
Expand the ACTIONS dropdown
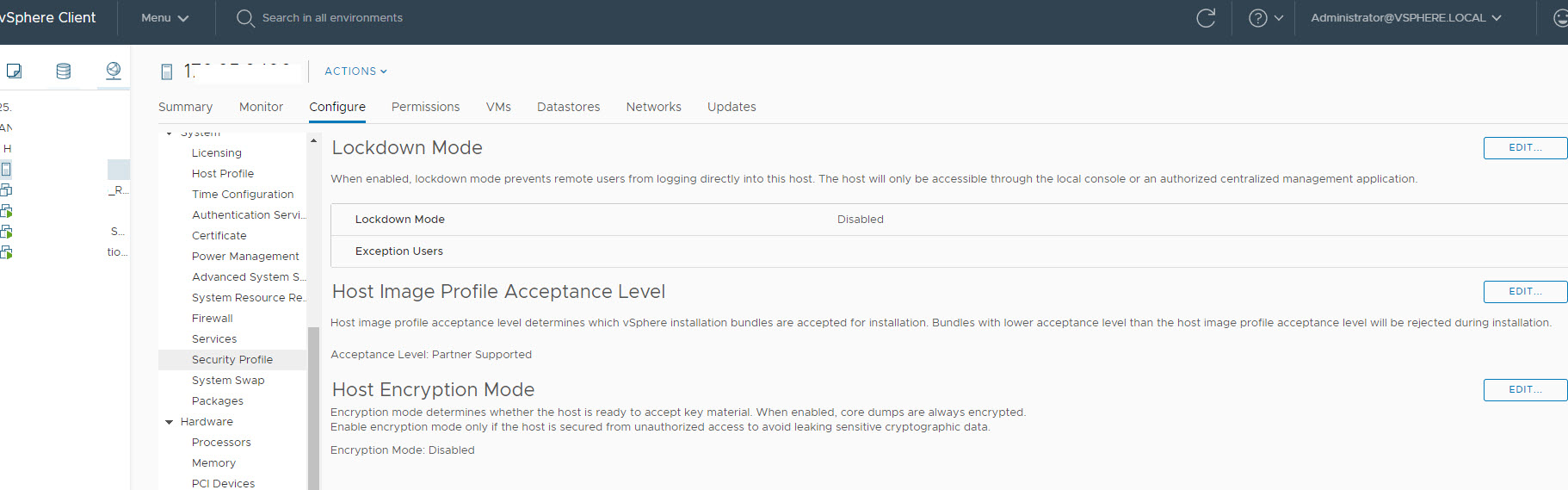click(x=355, y=71)
